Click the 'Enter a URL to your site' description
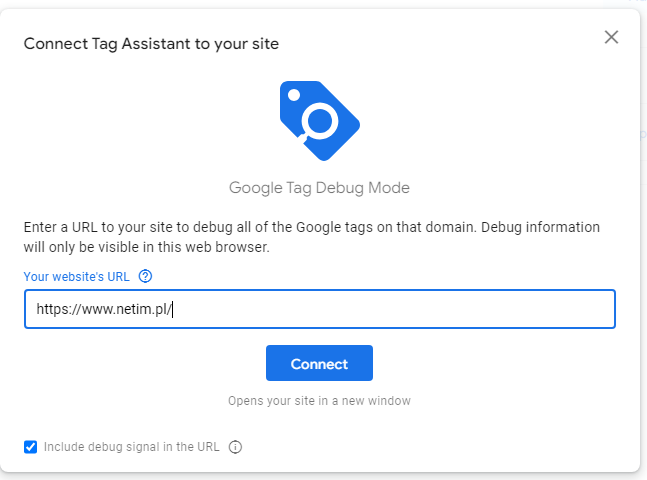647x480 pixels. 312,237
